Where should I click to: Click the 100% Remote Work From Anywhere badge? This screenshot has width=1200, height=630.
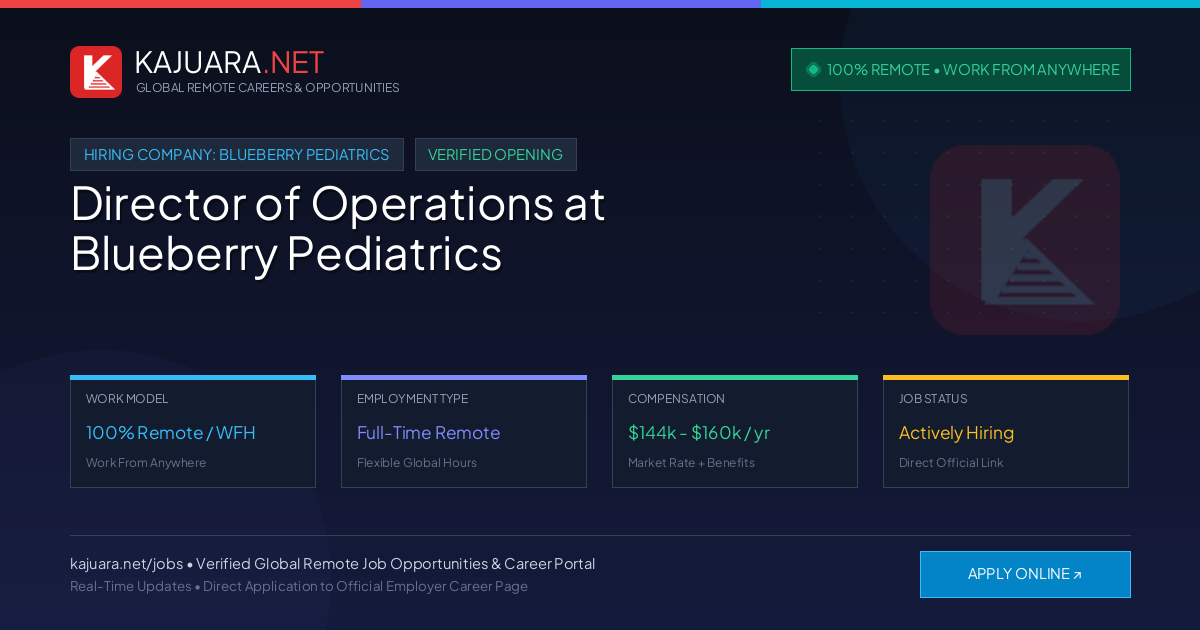coord(961,70)
